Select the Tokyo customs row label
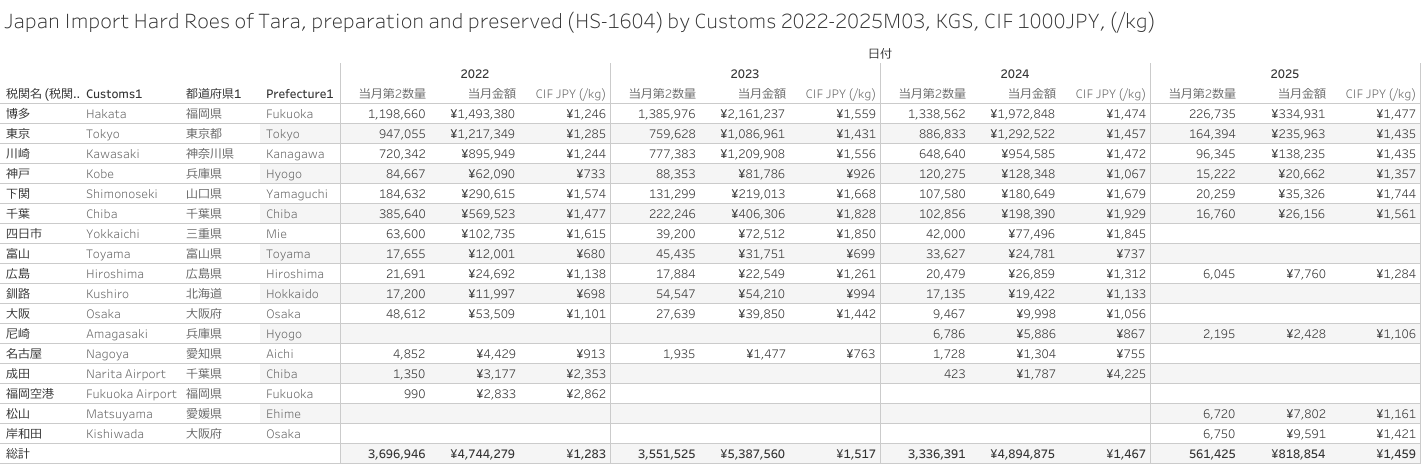The width and height of the screenshot is (1422, 464). (102, 134)
